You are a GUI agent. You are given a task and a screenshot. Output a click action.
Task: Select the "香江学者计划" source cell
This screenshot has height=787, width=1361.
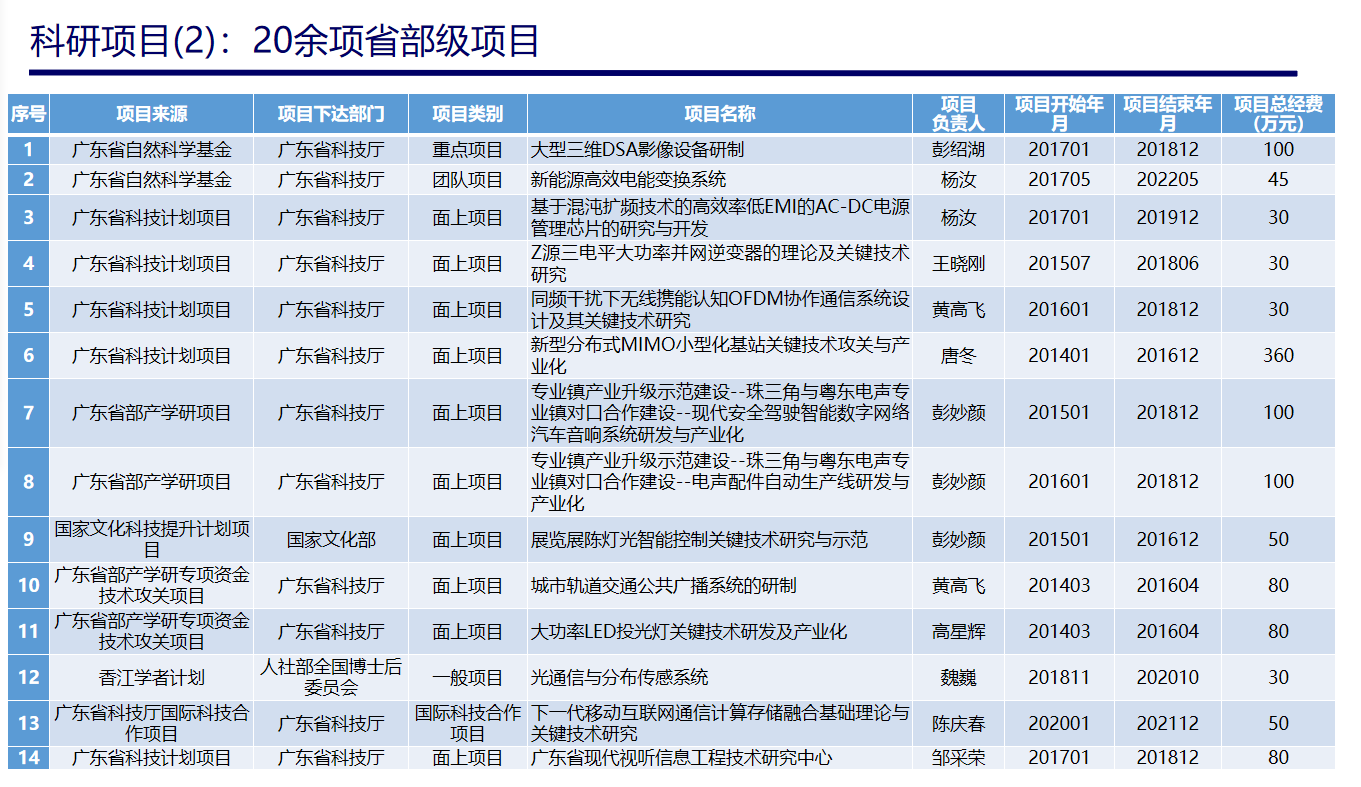click(151, 678)
